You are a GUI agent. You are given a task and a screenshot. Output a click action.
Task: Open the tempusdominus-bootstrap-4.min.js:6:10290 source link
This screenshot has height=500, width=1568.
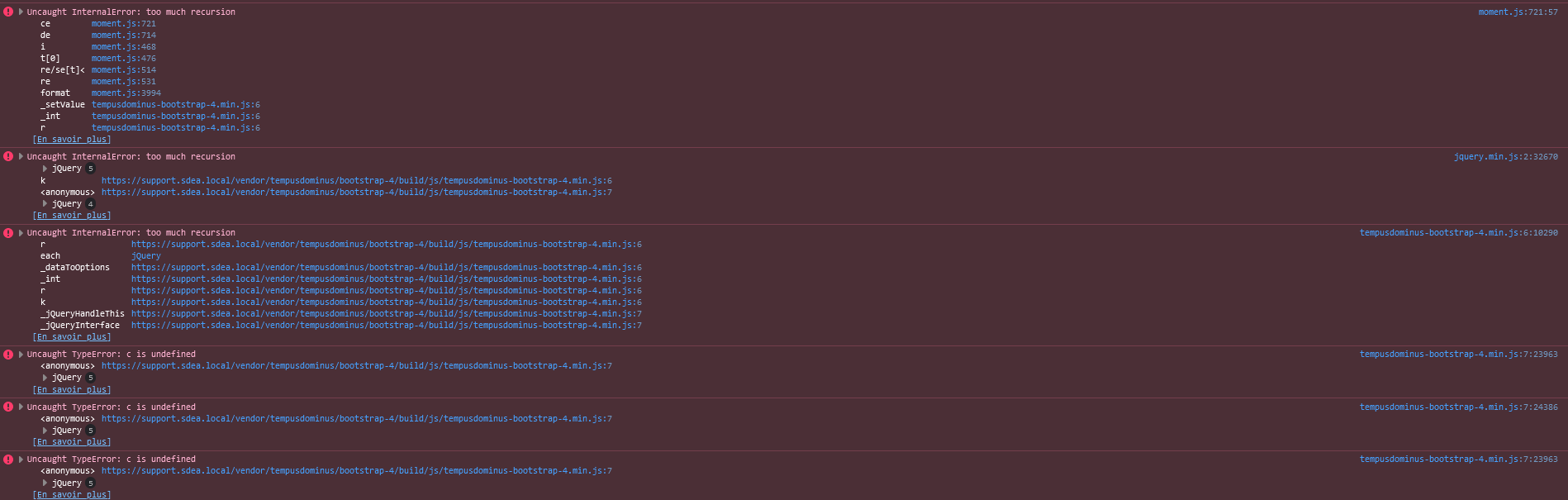(1458, 232)
